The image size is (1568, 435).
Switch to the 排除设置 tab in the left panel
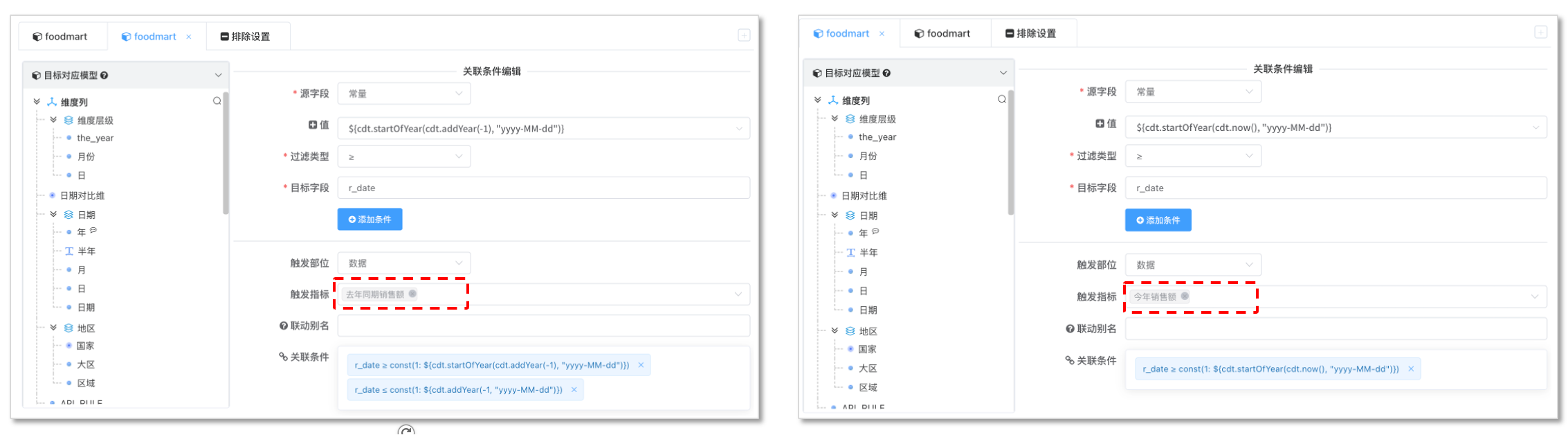[x=246, y=37]
